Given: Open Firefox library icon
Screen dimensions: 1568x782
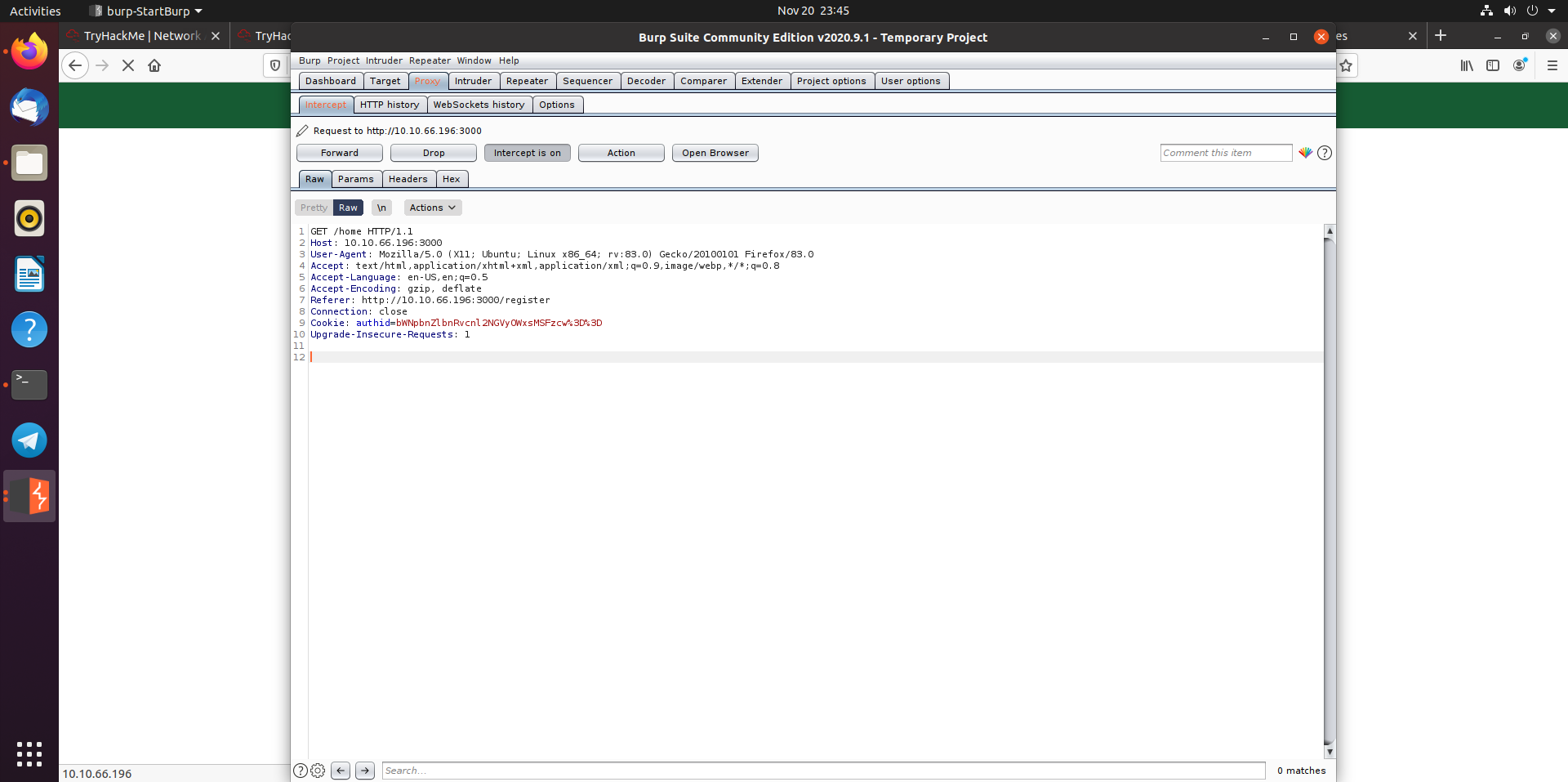Looking at the screenshot, I should tap(1467, 65).
